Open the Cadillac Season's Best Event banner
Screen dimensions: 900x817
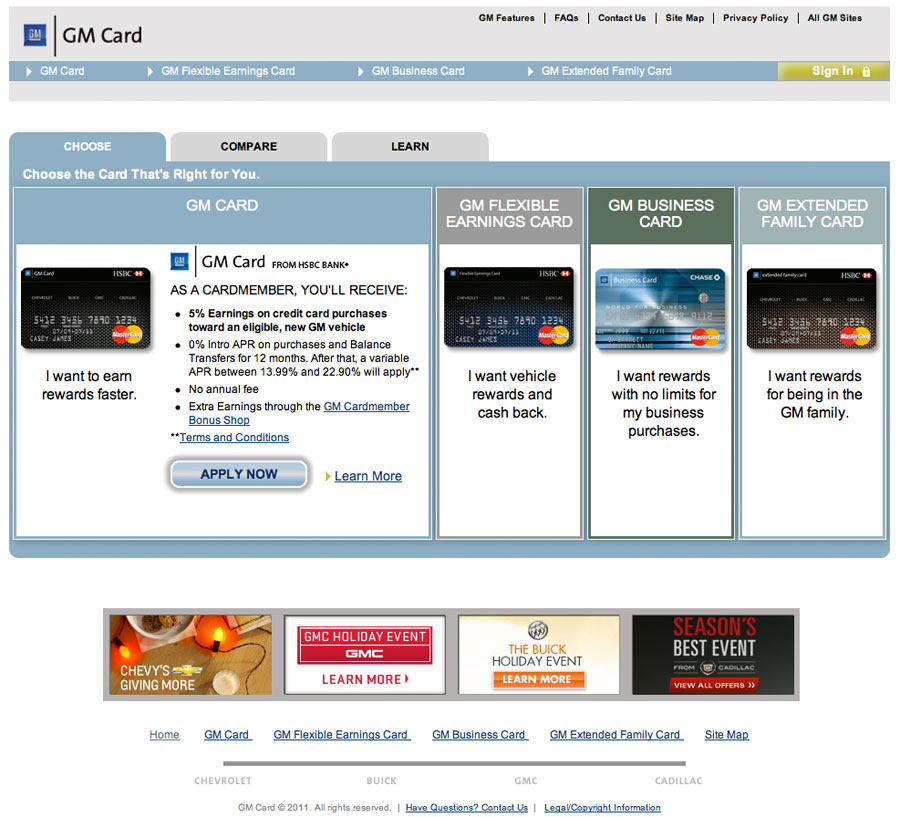point(713,655)
